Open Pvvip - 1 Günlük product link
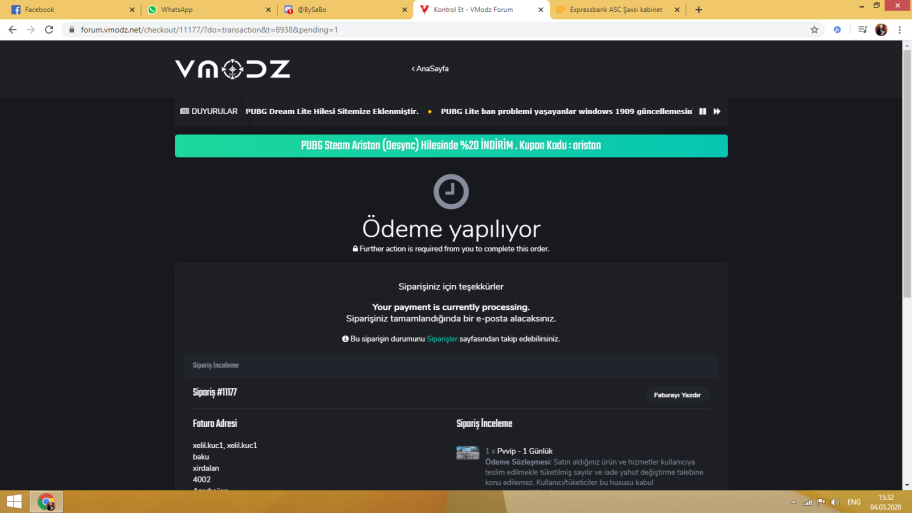This screenshot has width=912, height=513. point(525,451)
